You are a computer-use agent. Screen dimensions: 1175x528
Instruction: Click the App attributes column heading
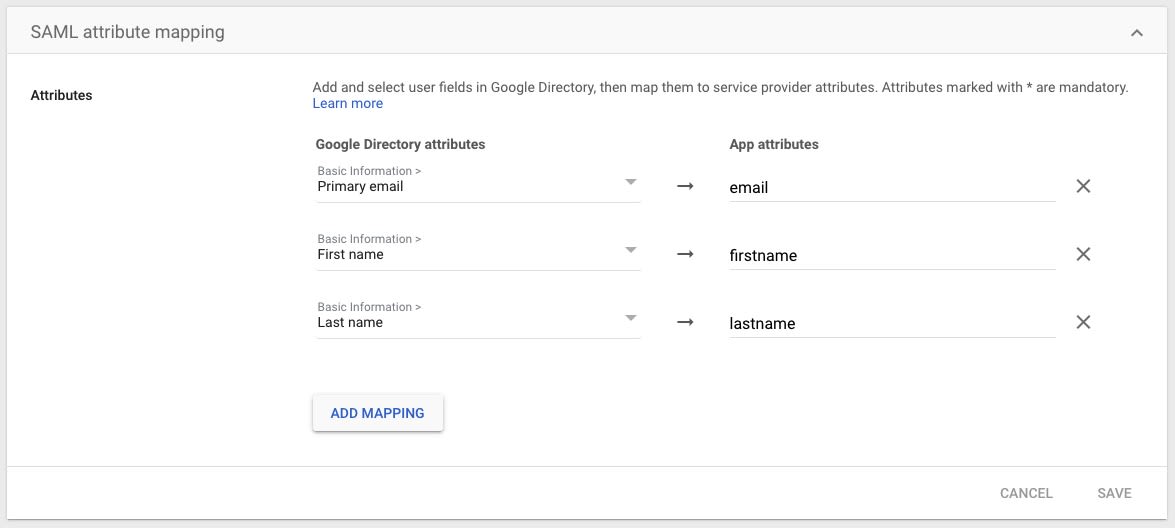(774, 144)
